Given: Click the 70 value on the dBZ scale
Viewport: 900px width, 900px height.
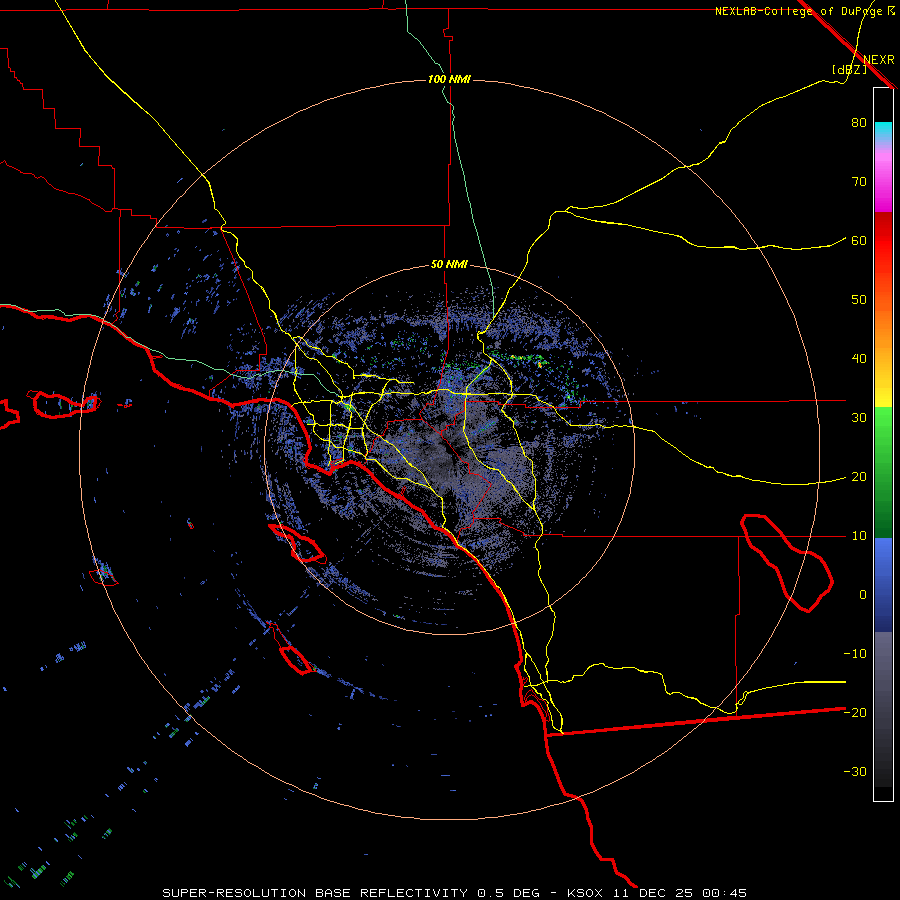Looking at the screenshot, I should (x=859, y=182).
